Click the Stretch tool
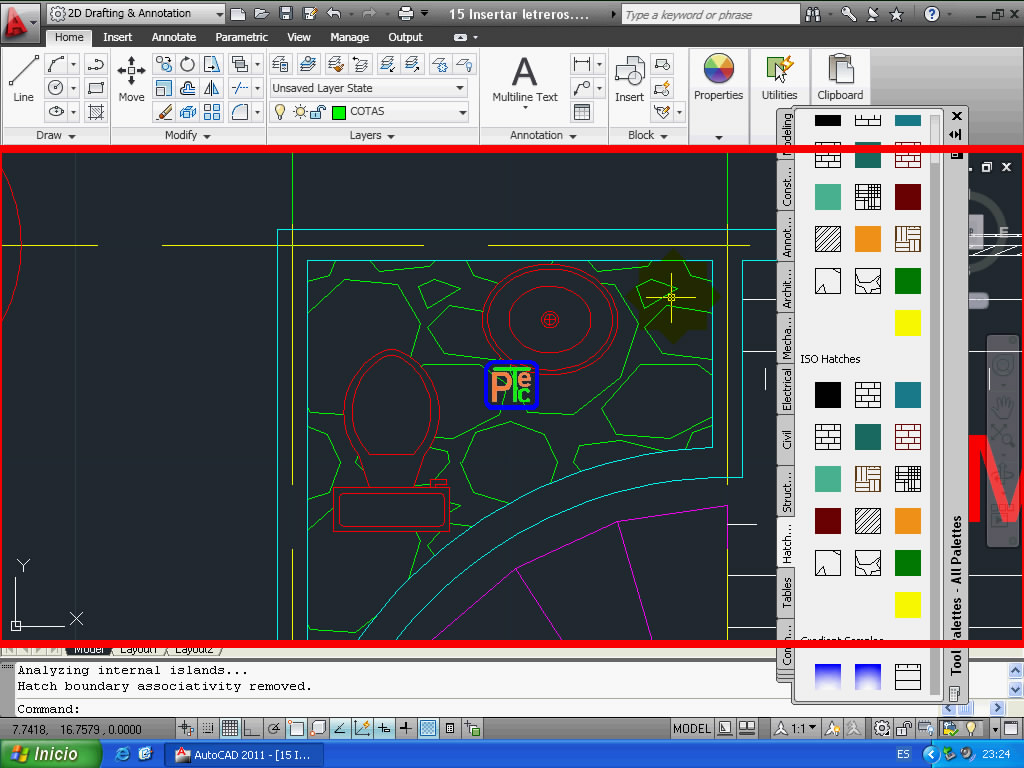This screenshot has width=1024, height=768. tap(212, 64)
